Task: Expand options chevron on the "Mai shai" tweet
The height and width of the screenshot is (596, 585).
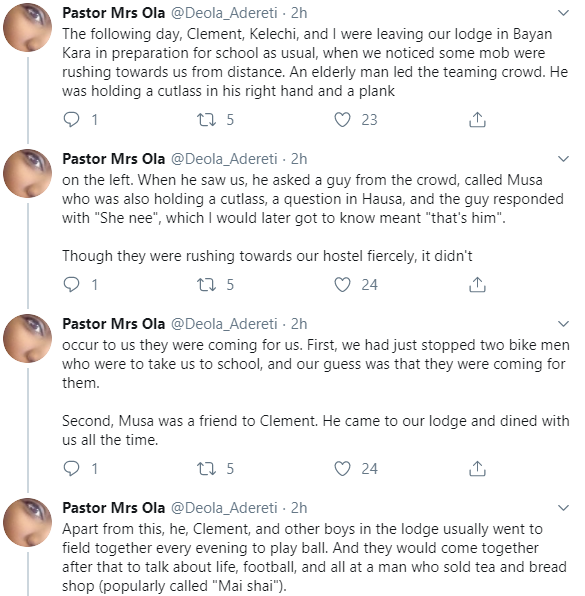Action: [x=563, y=508]
